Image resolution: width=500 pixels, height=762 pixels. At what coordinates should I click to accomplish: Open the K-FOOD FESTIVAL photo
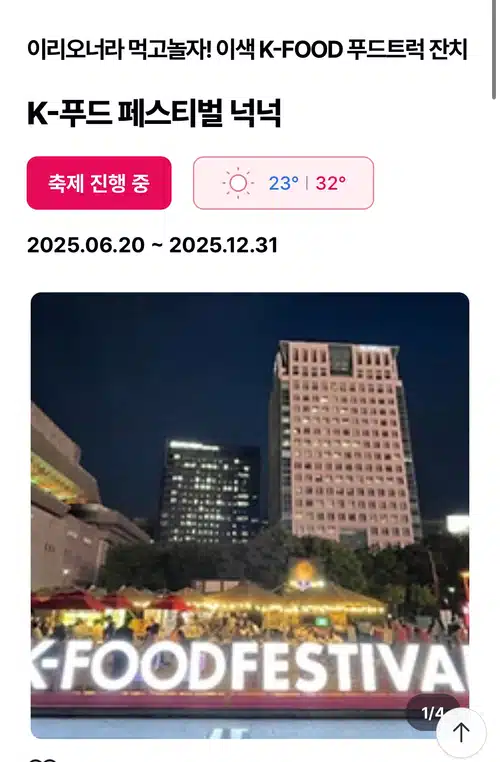click(x=250, y=515)
